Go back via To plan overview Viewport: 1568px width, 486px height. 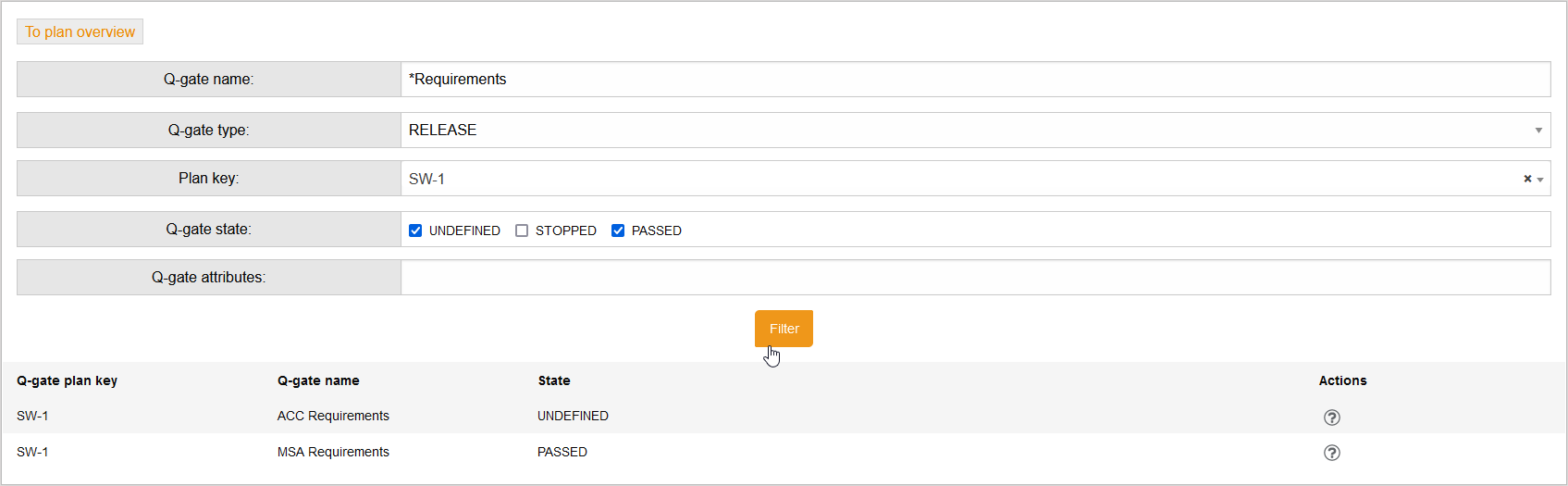(x=80, y=31)
